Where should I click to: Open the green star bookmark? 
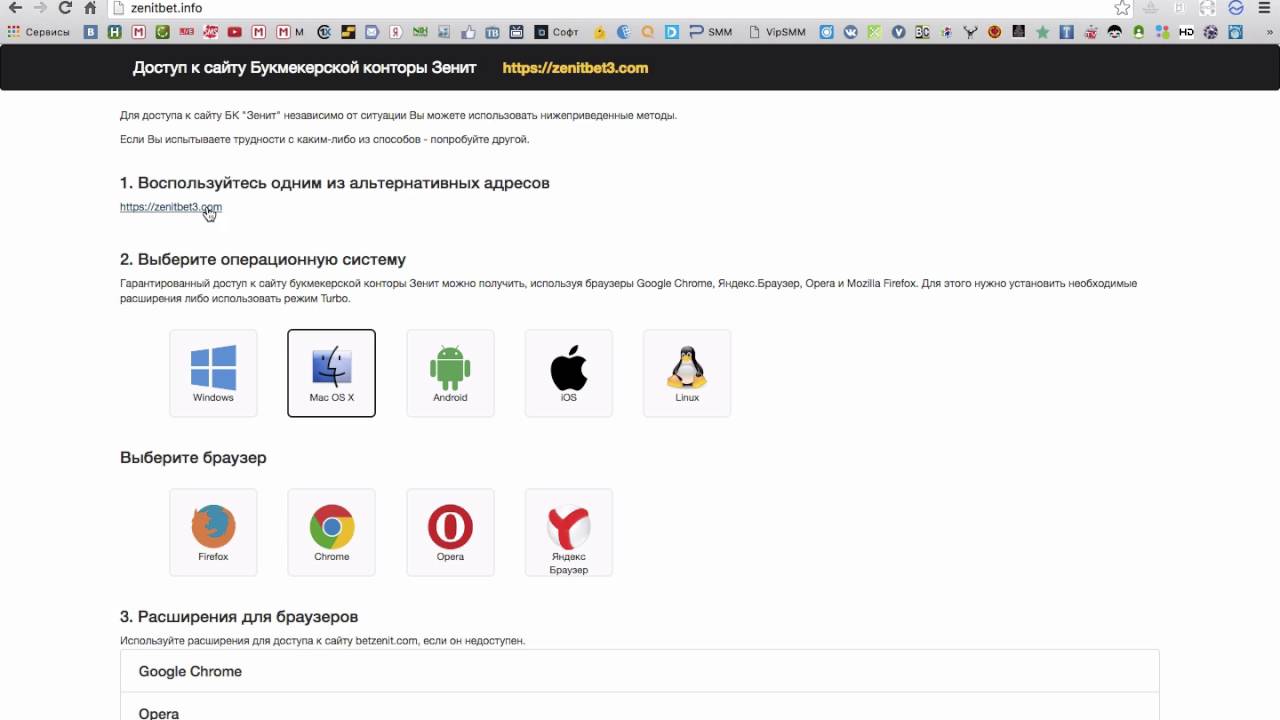pos(1043,32)
